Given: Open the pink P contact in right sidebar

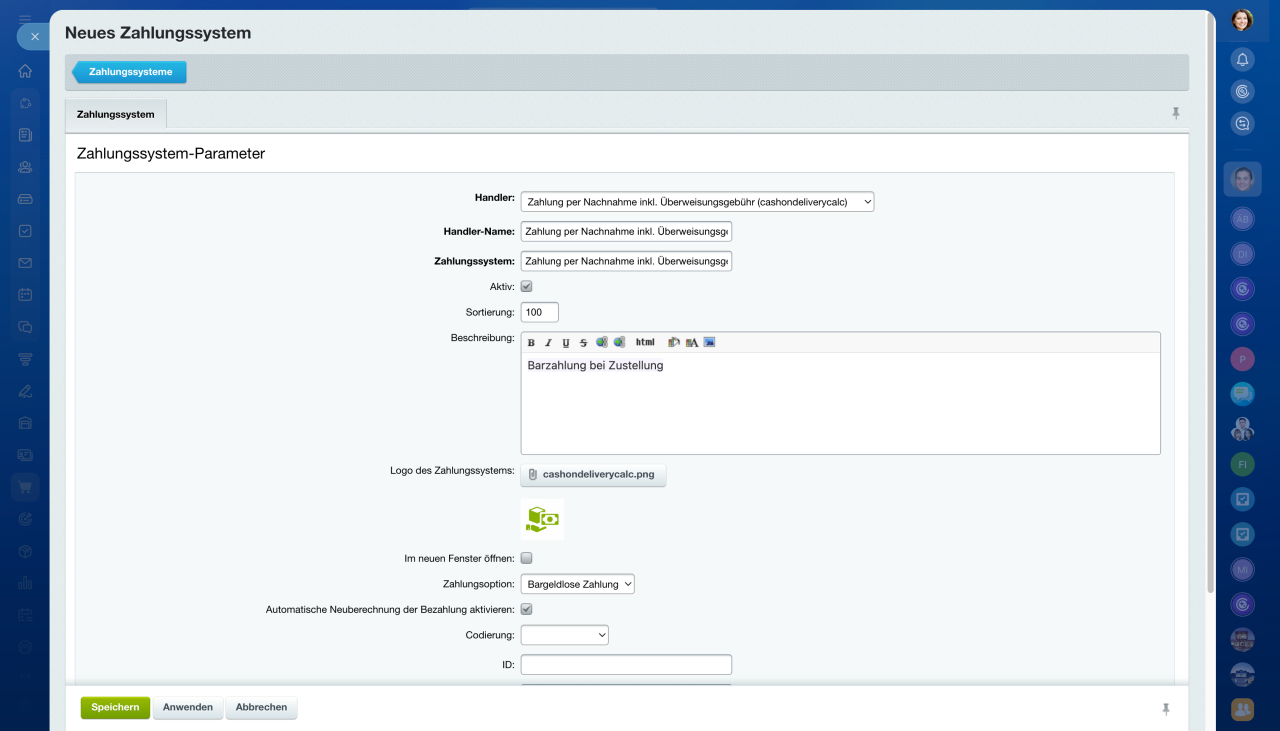Looking at the screenshot, I should pyautogui.click(x=1242, y=359).
